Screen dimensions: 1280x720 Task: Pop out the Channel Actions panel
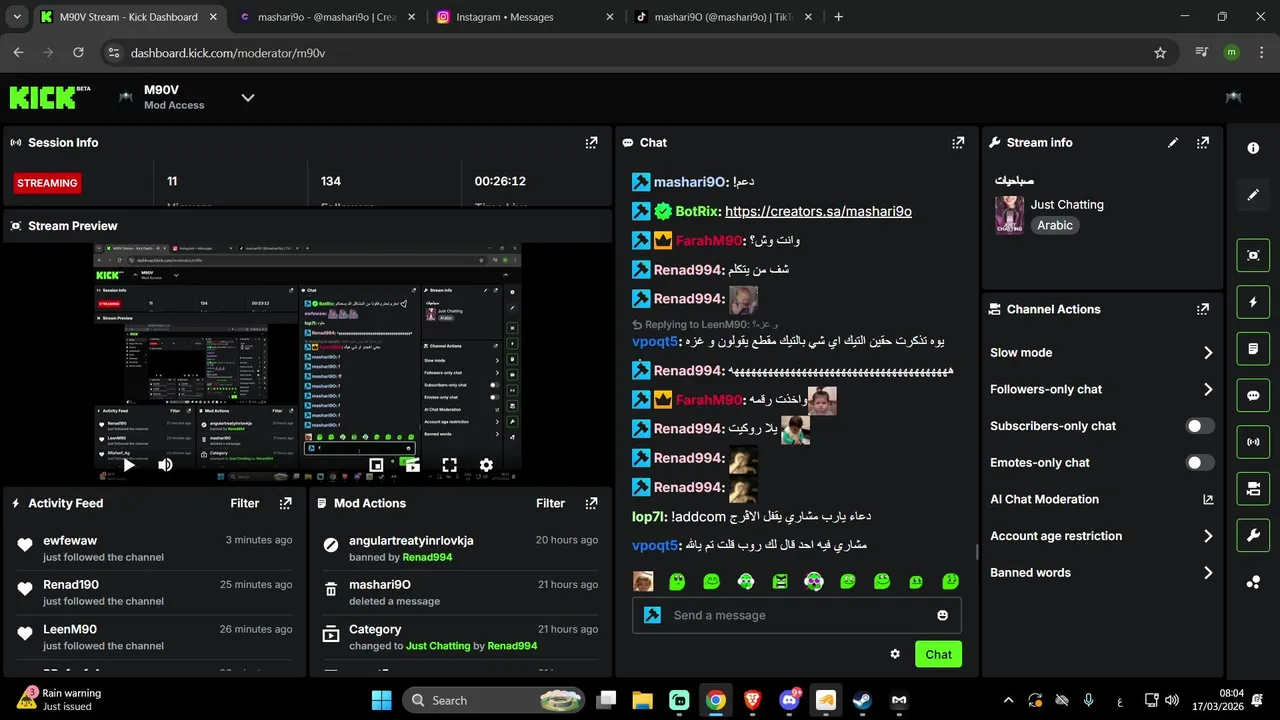point(1203,309)
